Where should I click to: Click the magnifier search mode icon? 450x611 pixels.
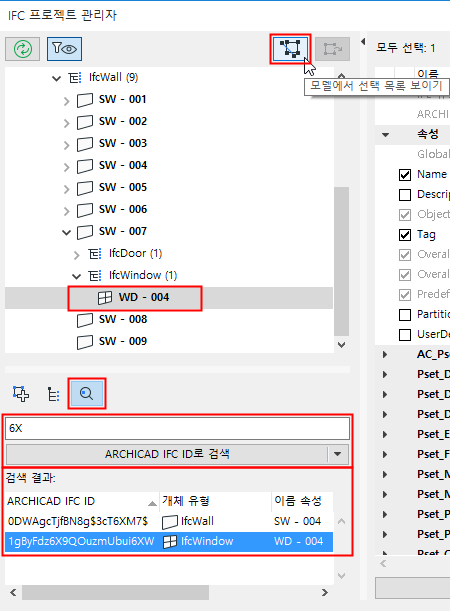[86, 394]
